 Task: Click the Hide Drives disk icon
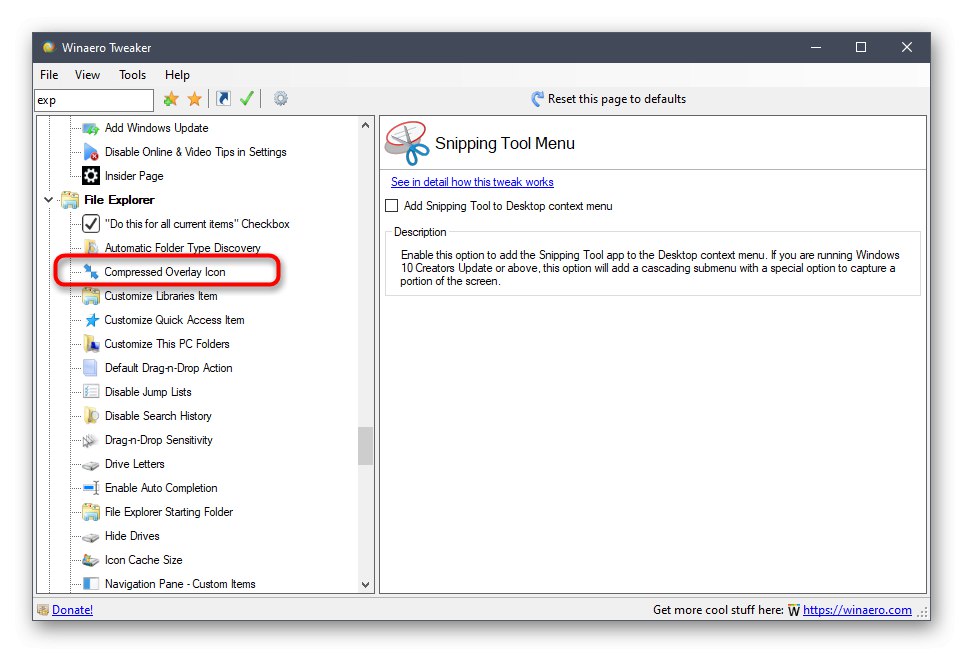(x=91, y=537)
